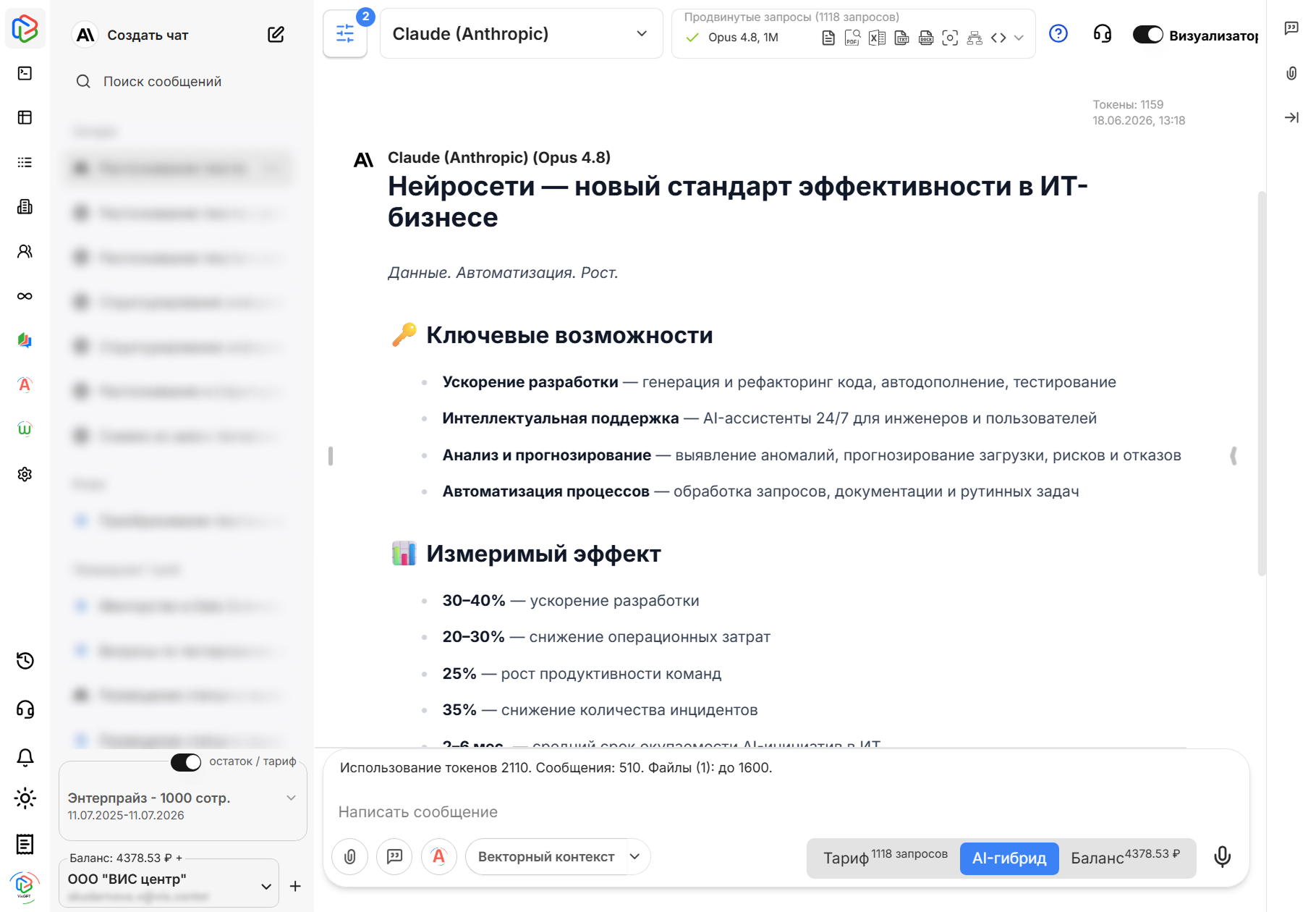Toggle the Визуализатор switch
This screenshot has height=912, width=1316.
(x=1147, y=35)
